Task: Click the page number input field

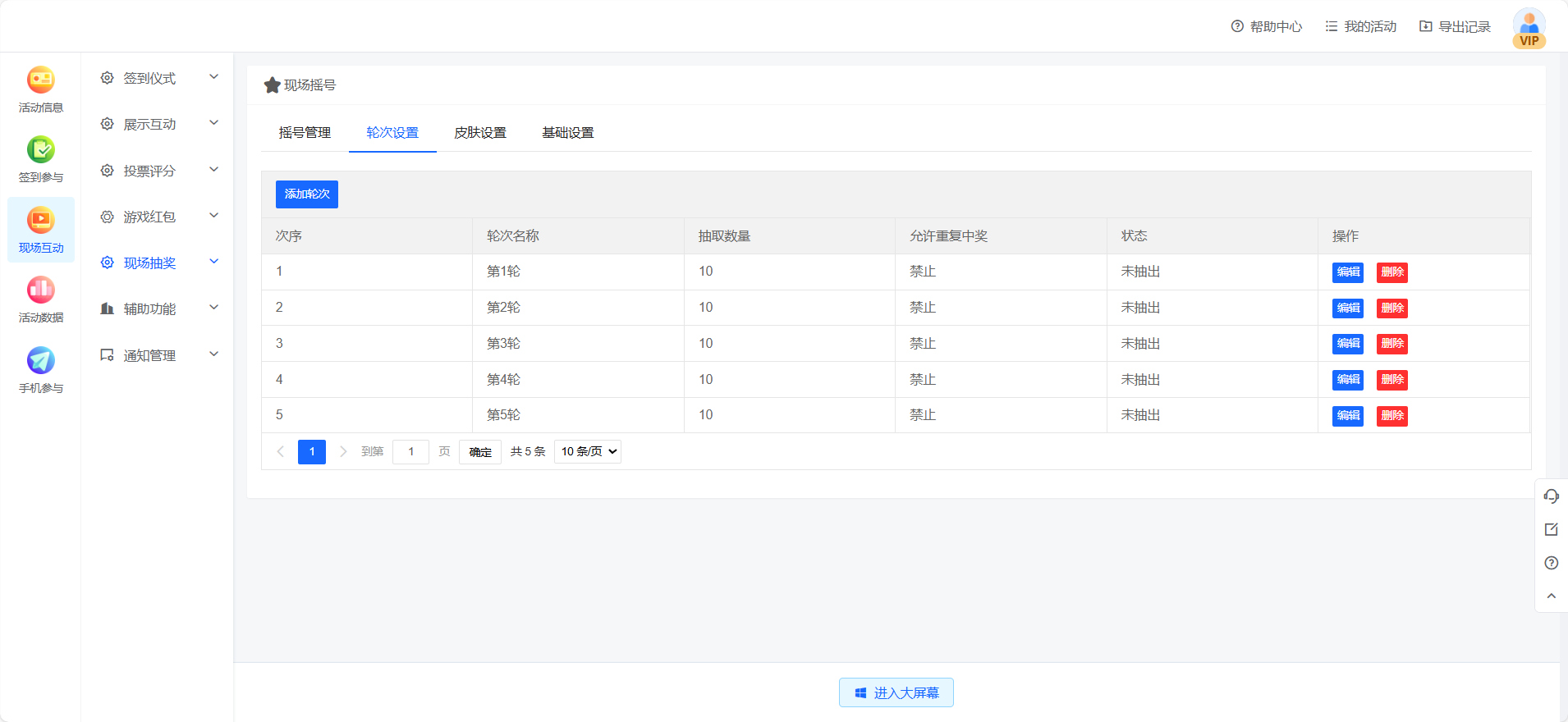Action: tap(410, 451)
